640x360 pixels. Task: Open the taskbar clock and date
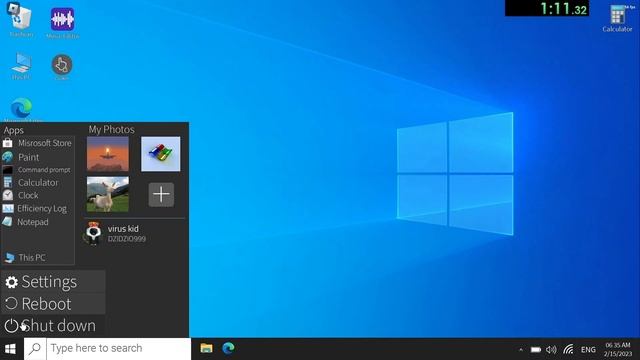tap(617, 350)
